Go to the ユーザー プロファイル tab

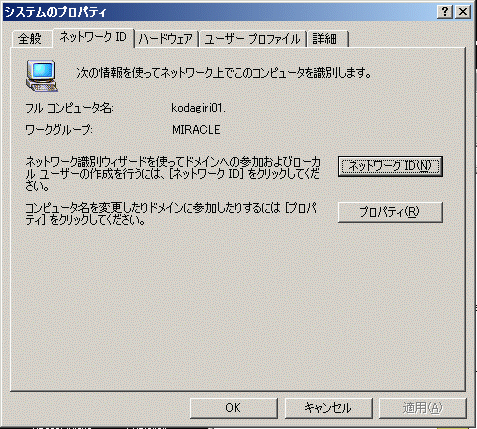coord(252,39)
